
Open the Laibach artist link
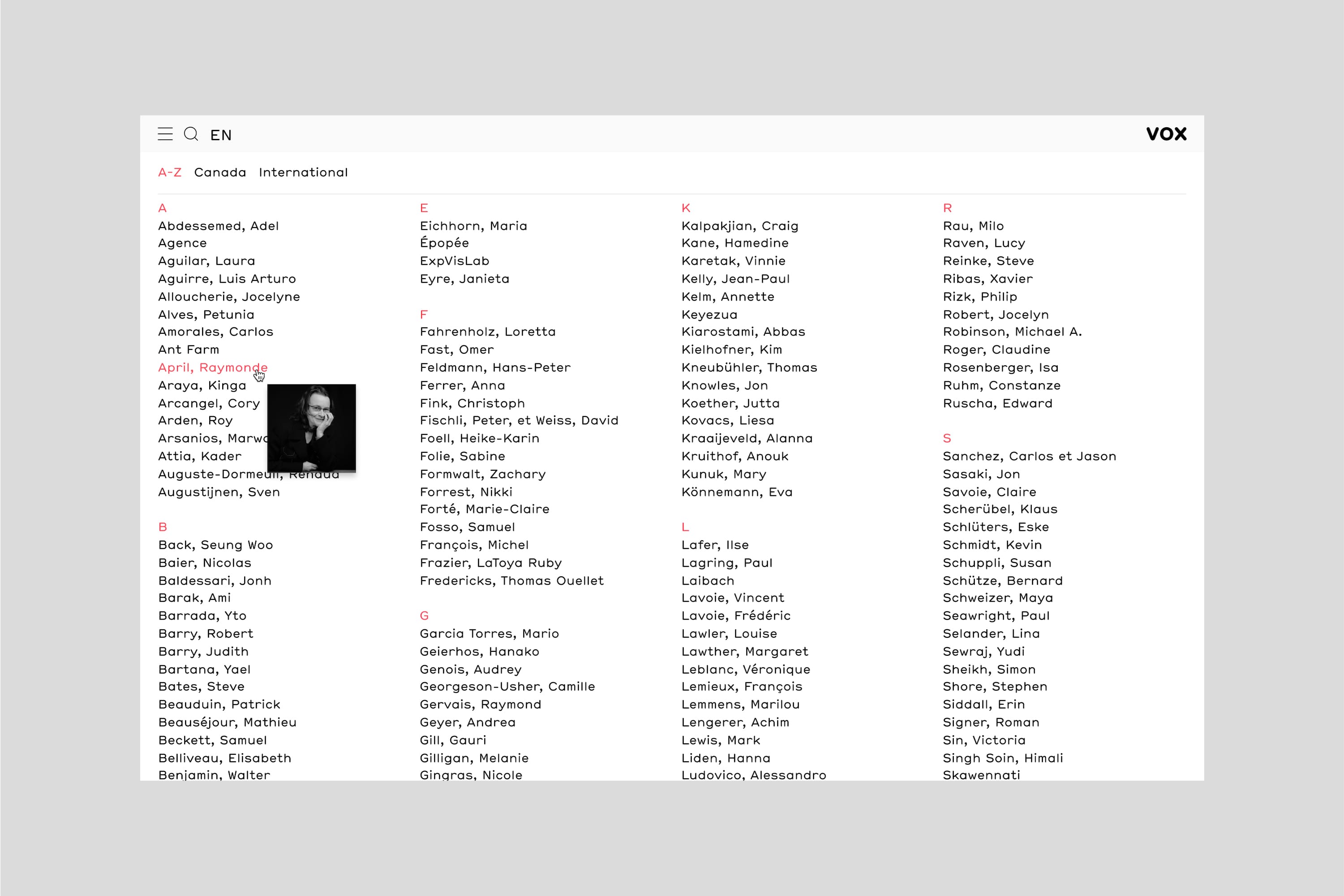[x=707, y=581]
